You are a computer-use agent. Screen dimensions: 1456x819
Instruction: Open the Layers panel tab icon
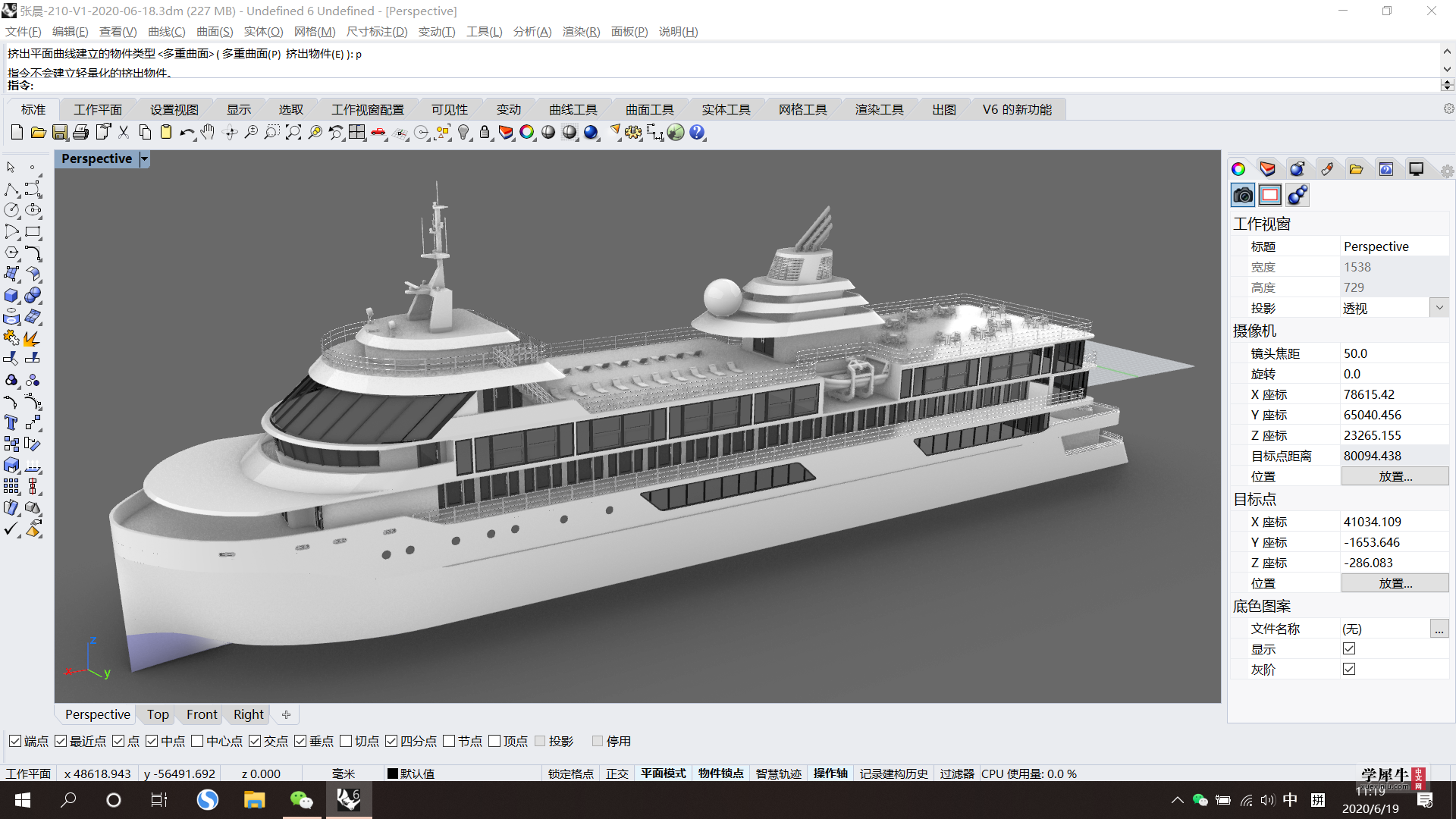click(1268, 169)
